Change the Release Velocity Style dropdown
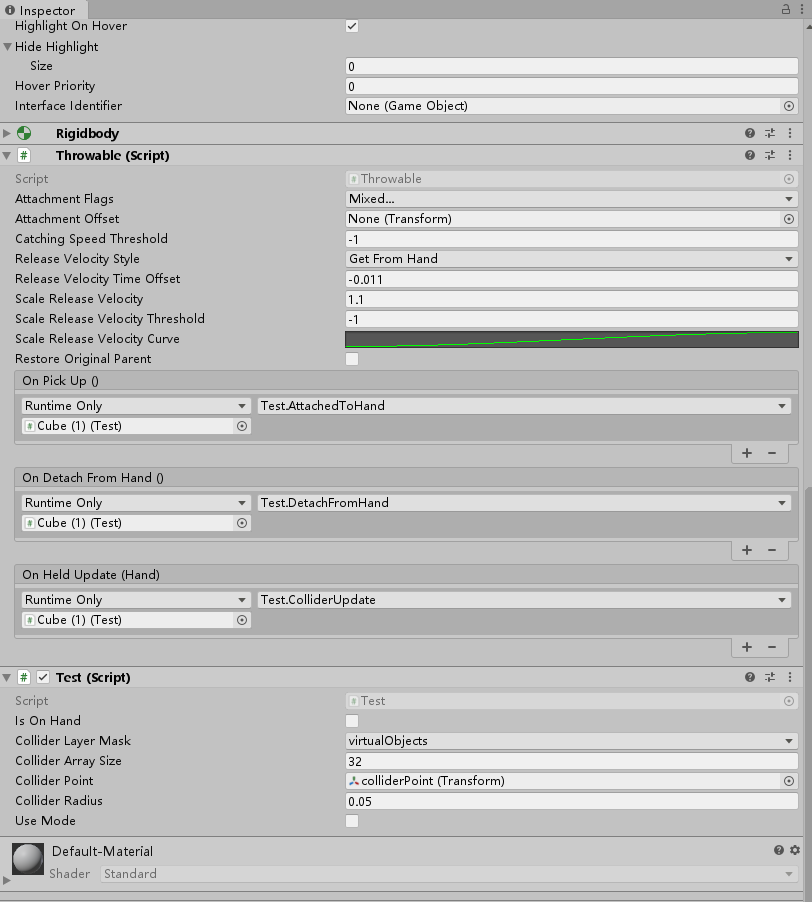This screenshot has height=902, width=812. pos(570,258)
